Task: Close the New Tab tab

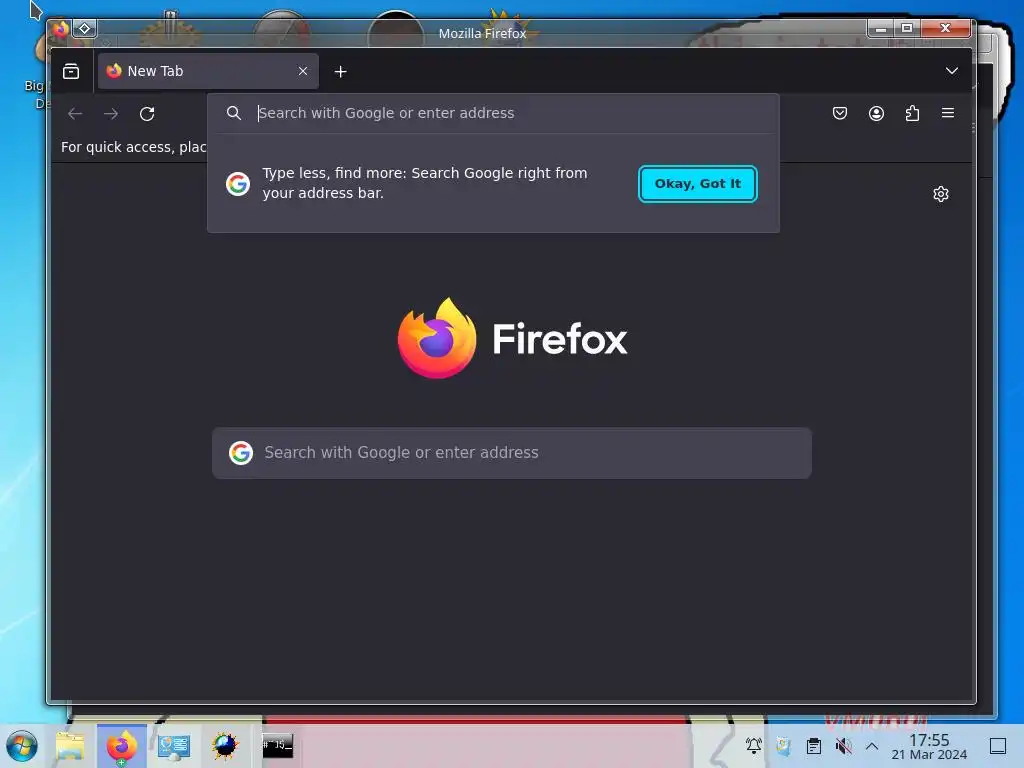Action: (x=302, y=71)
